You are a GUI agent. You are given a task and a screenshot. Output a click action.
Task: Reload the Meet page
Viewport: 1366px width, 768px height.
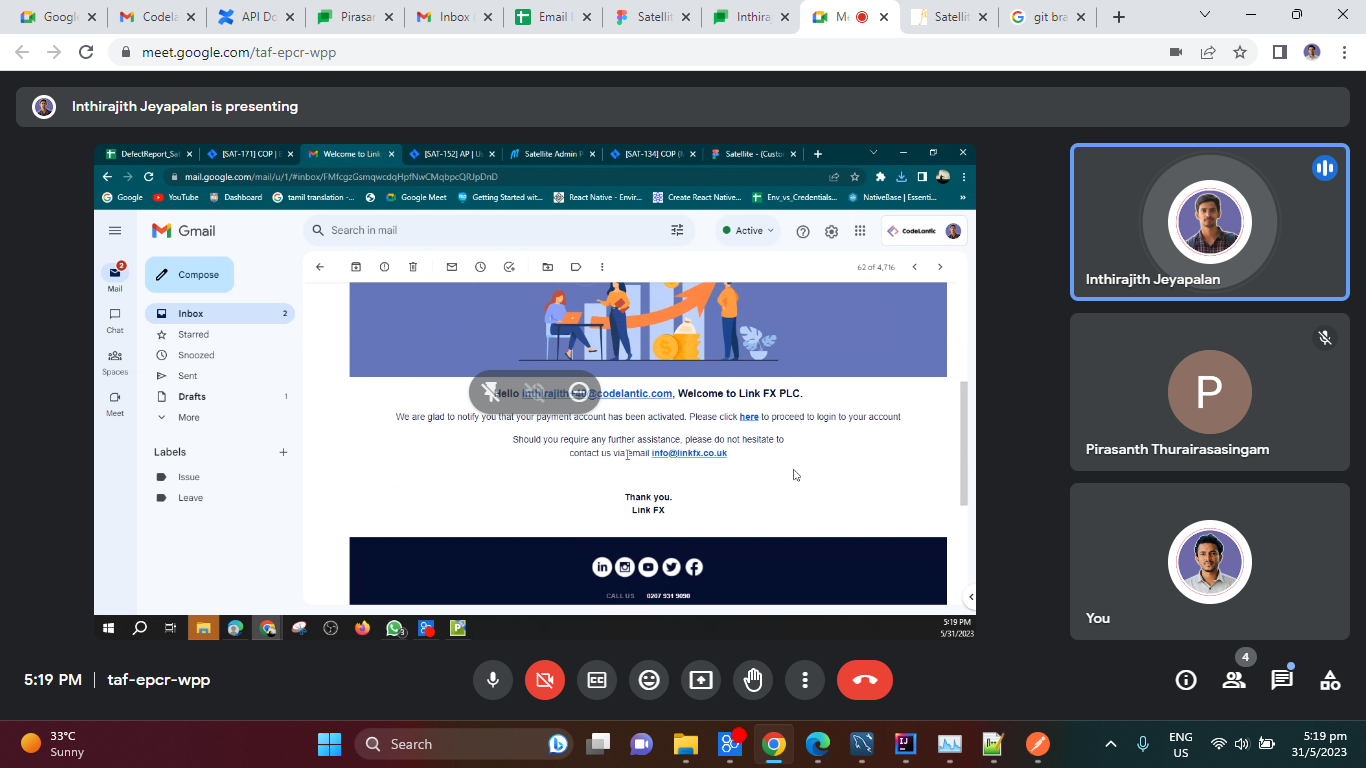[86, 52]
